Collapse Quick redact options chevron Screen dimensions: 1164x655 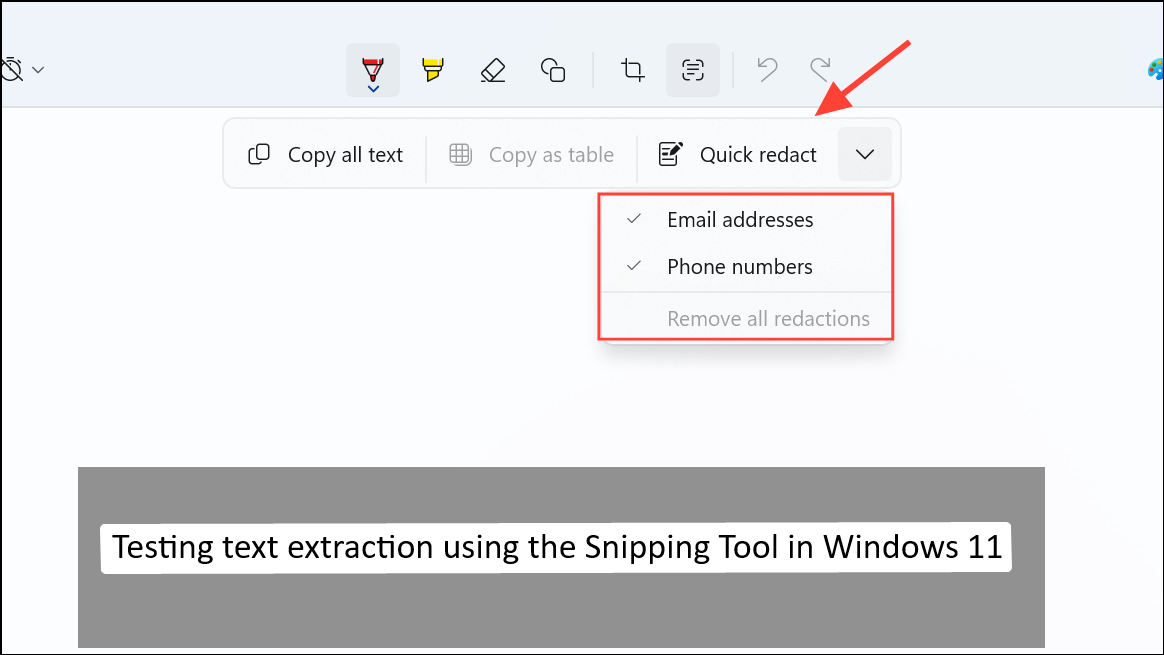point(865,154)
